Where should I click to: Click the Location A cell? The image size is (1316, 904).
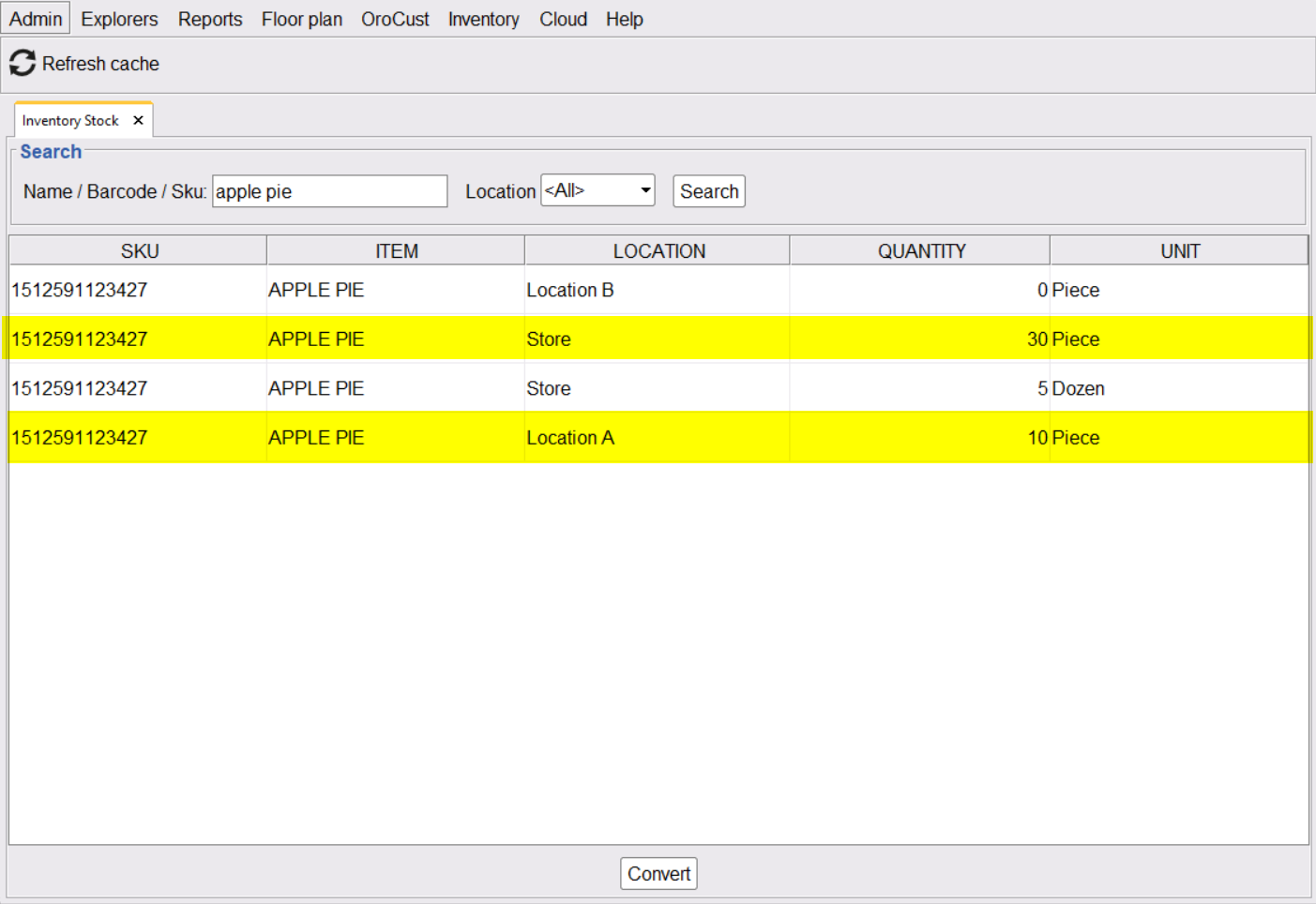click(x=658, y=437)
